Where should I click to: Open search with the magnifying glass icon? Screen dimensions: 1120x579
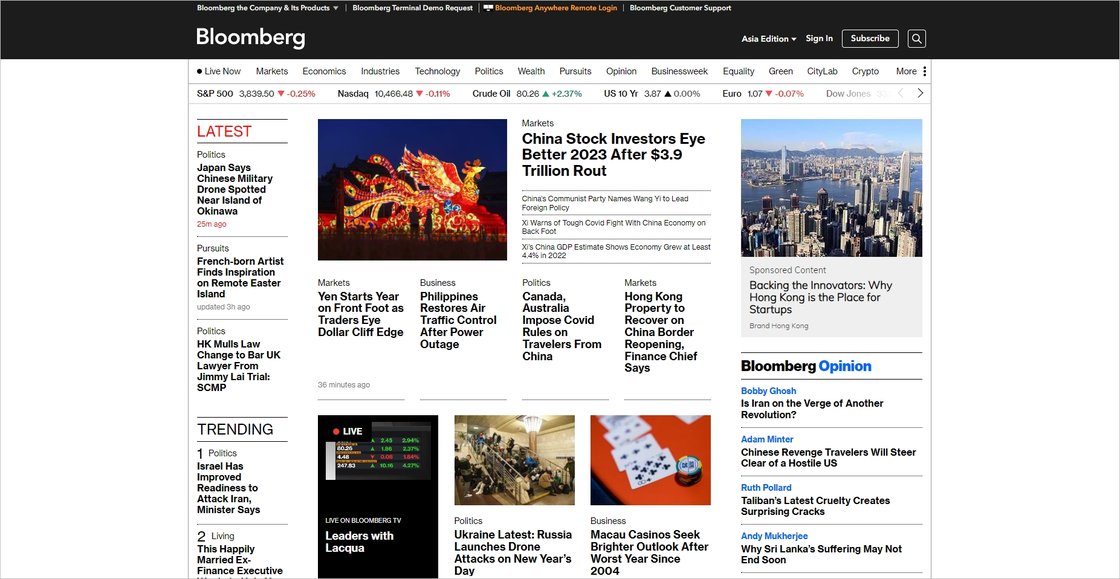tap(917, 39)
